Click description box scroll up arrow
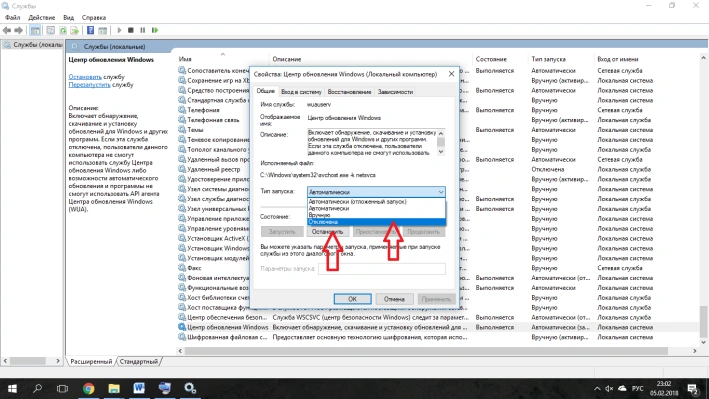This screenshot has width=709, height=399. (441, 133)
